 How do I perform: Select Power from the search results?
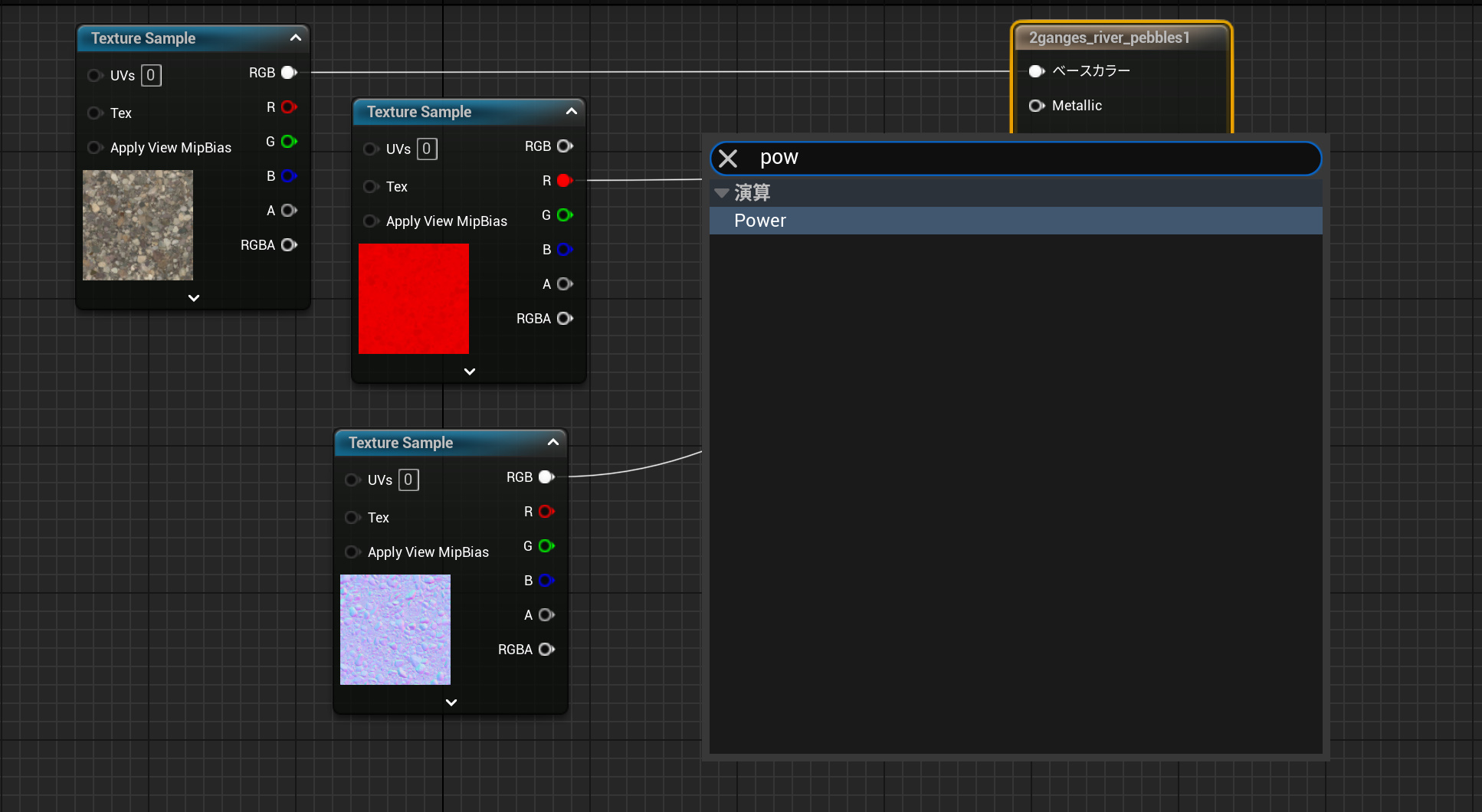tap(760, 221)
